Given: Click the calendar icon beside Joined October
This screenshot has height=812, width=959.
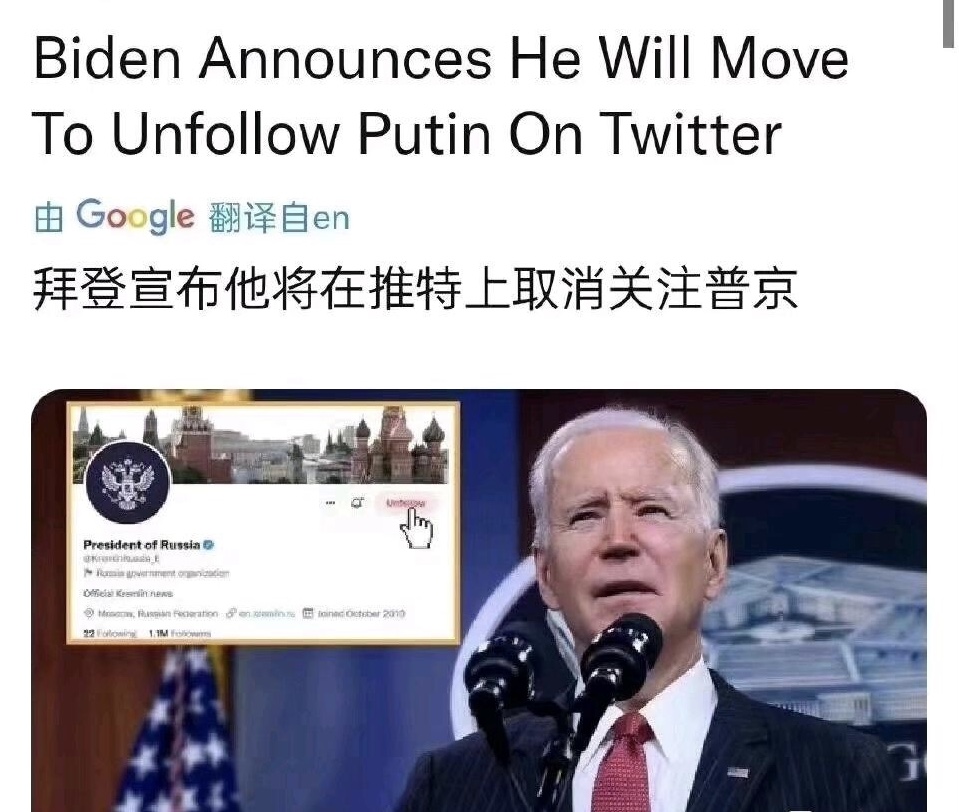Looking at the screenshot, I should (x=308, y=613).
